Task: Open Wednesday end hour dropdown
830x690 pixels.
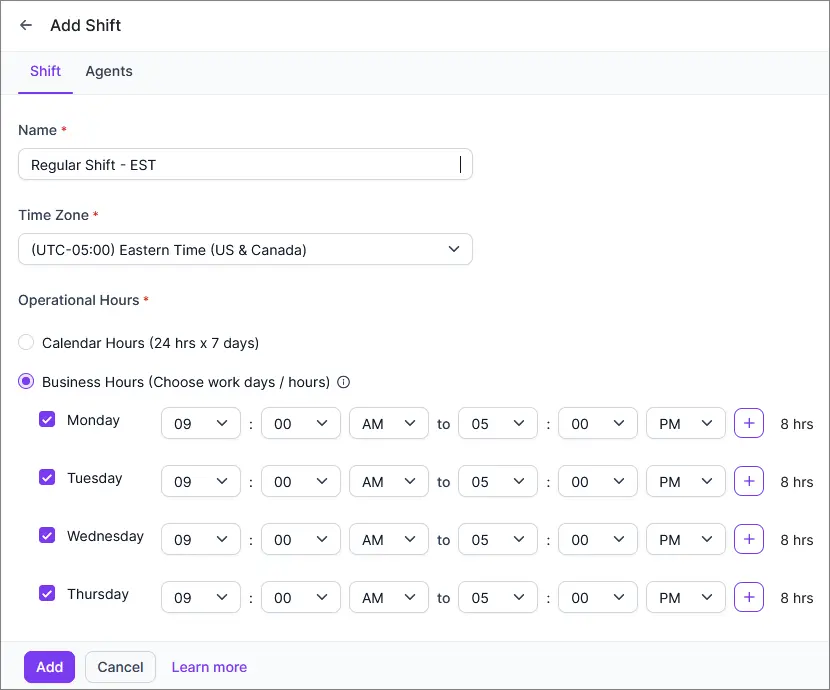Action: click(498, 539)
